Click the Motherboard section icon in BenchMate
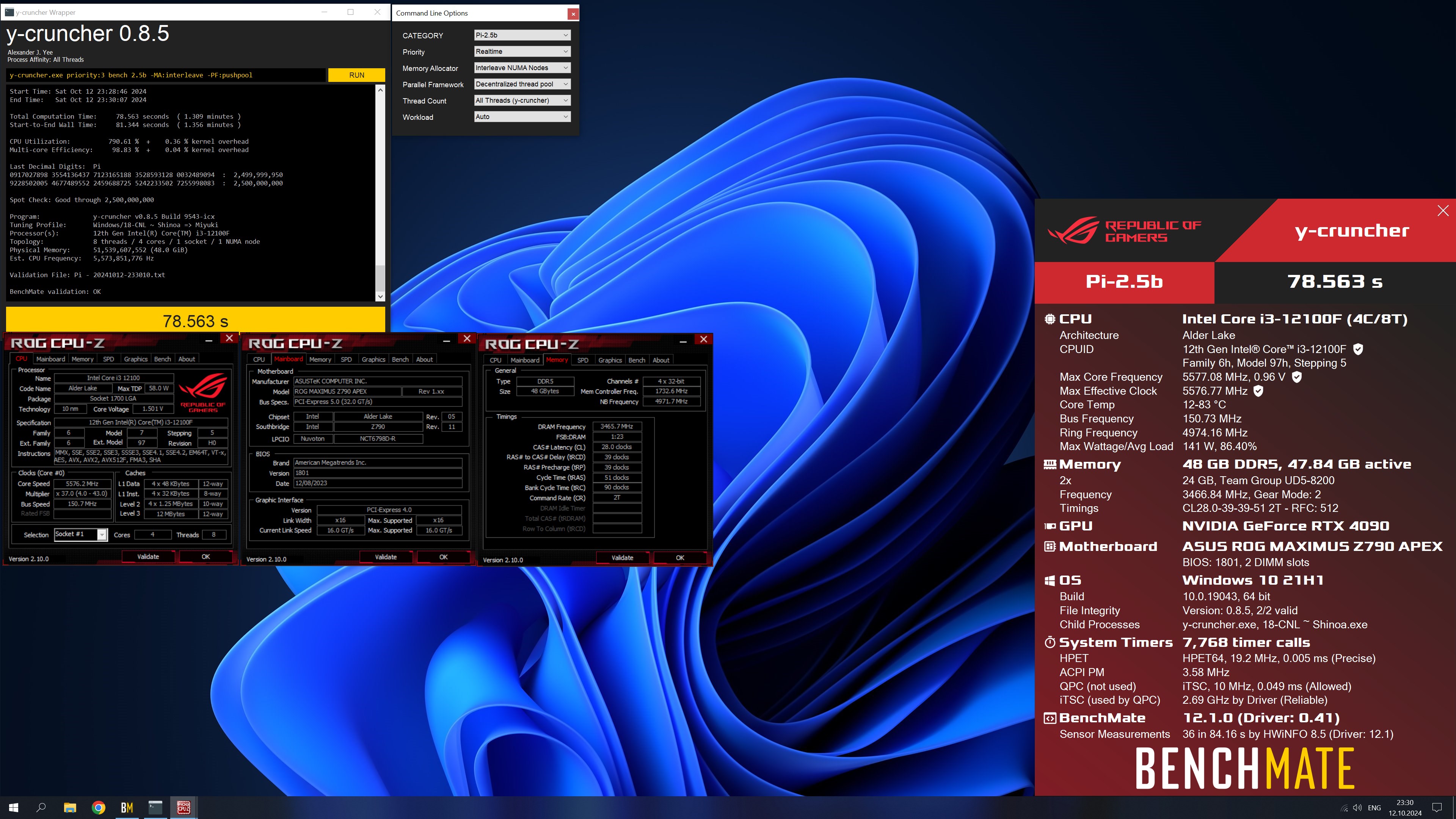 coord(1050,546)
